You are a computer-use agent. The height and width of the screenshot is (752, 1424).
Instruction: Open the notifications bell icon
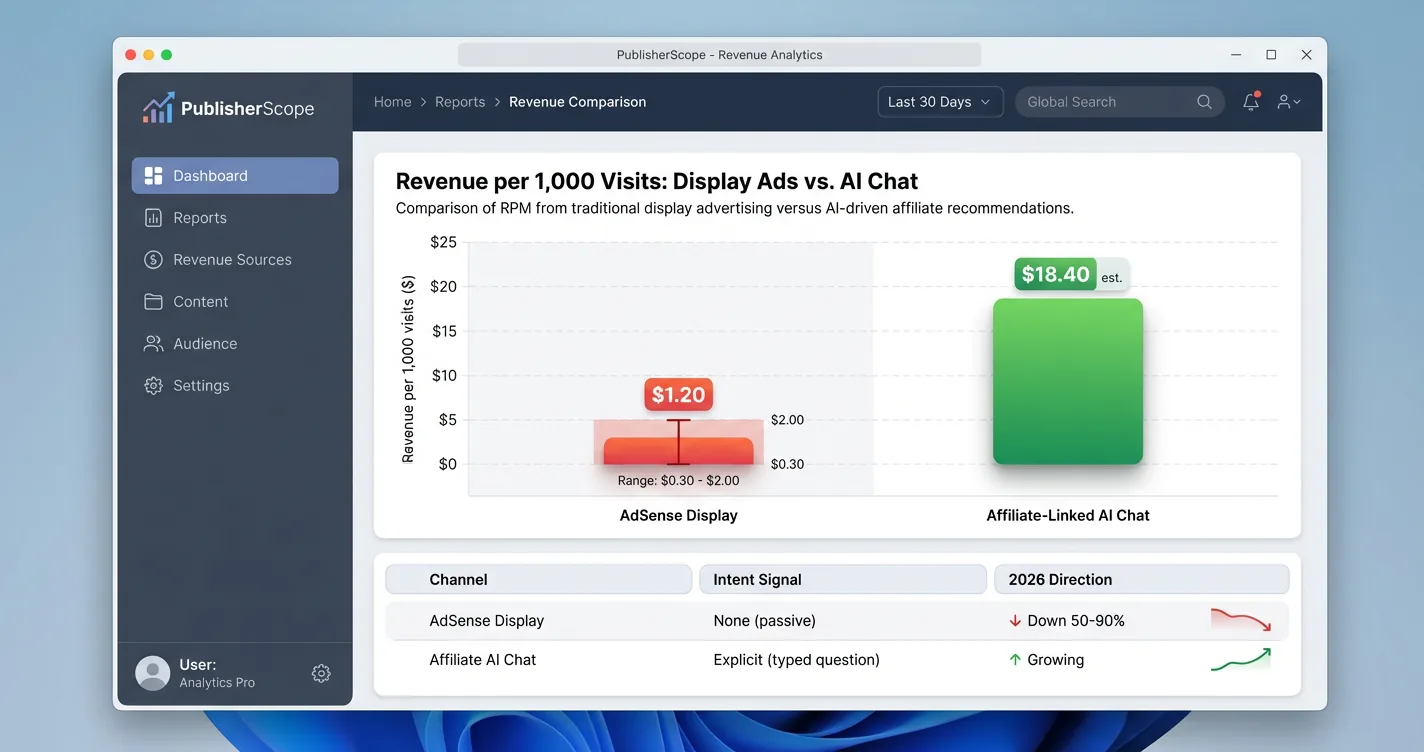click(1250, 101)
